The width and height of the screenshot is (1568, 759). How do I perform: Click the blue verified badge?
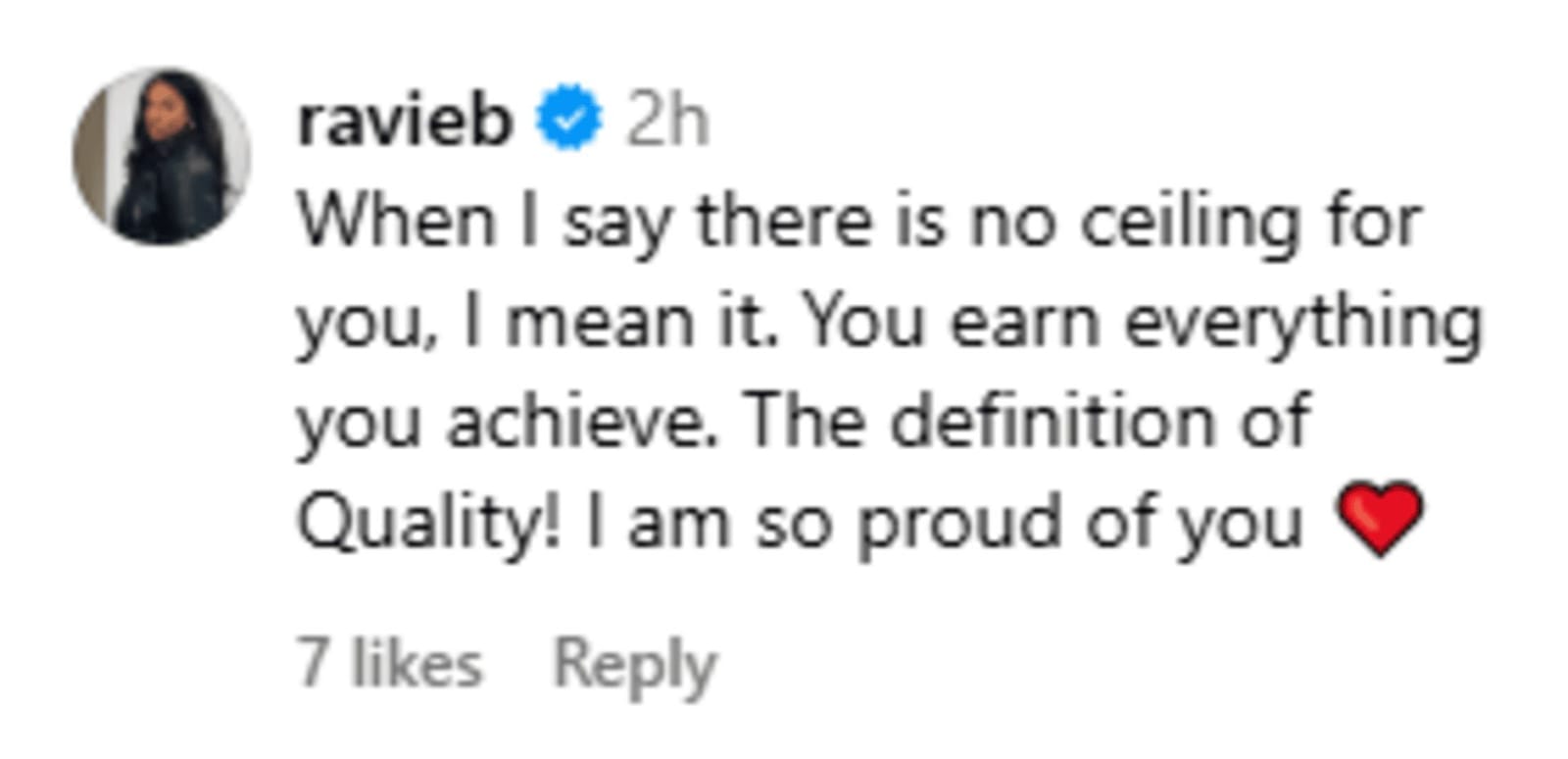pyautogui.click(x=568, y=119)
